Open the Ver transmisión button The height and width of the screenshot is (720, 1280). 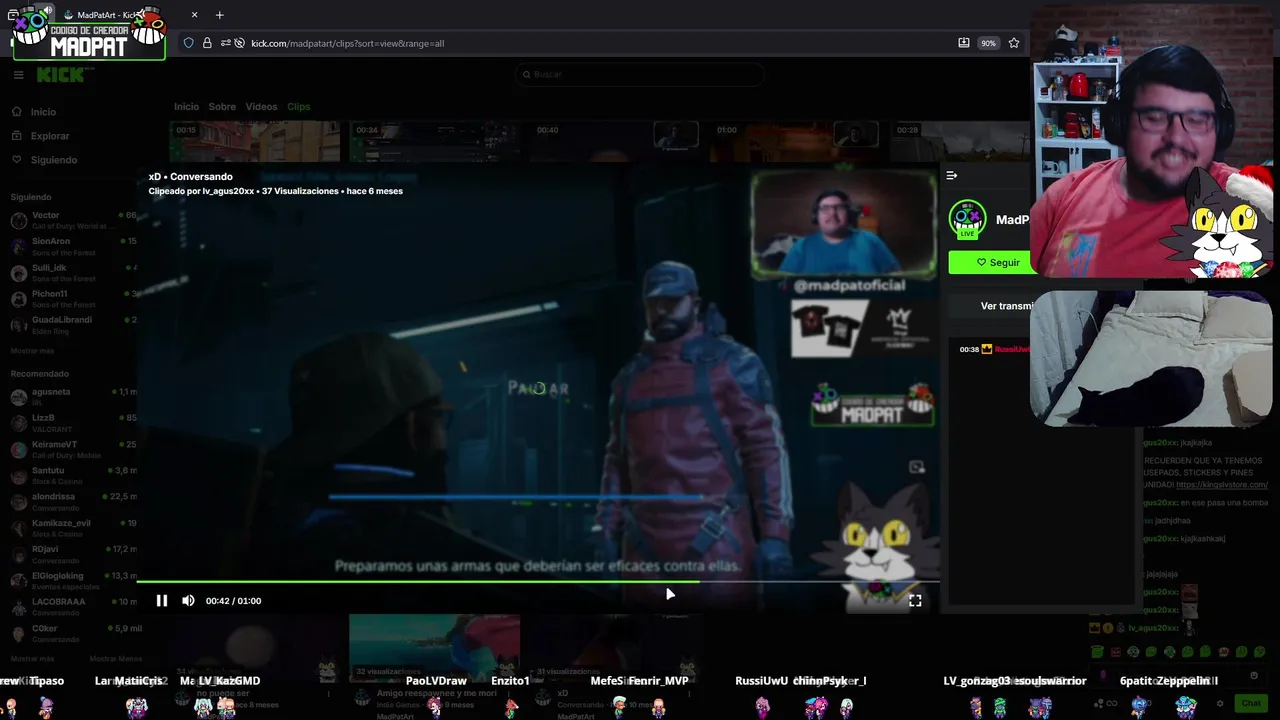coord(1005,306)
